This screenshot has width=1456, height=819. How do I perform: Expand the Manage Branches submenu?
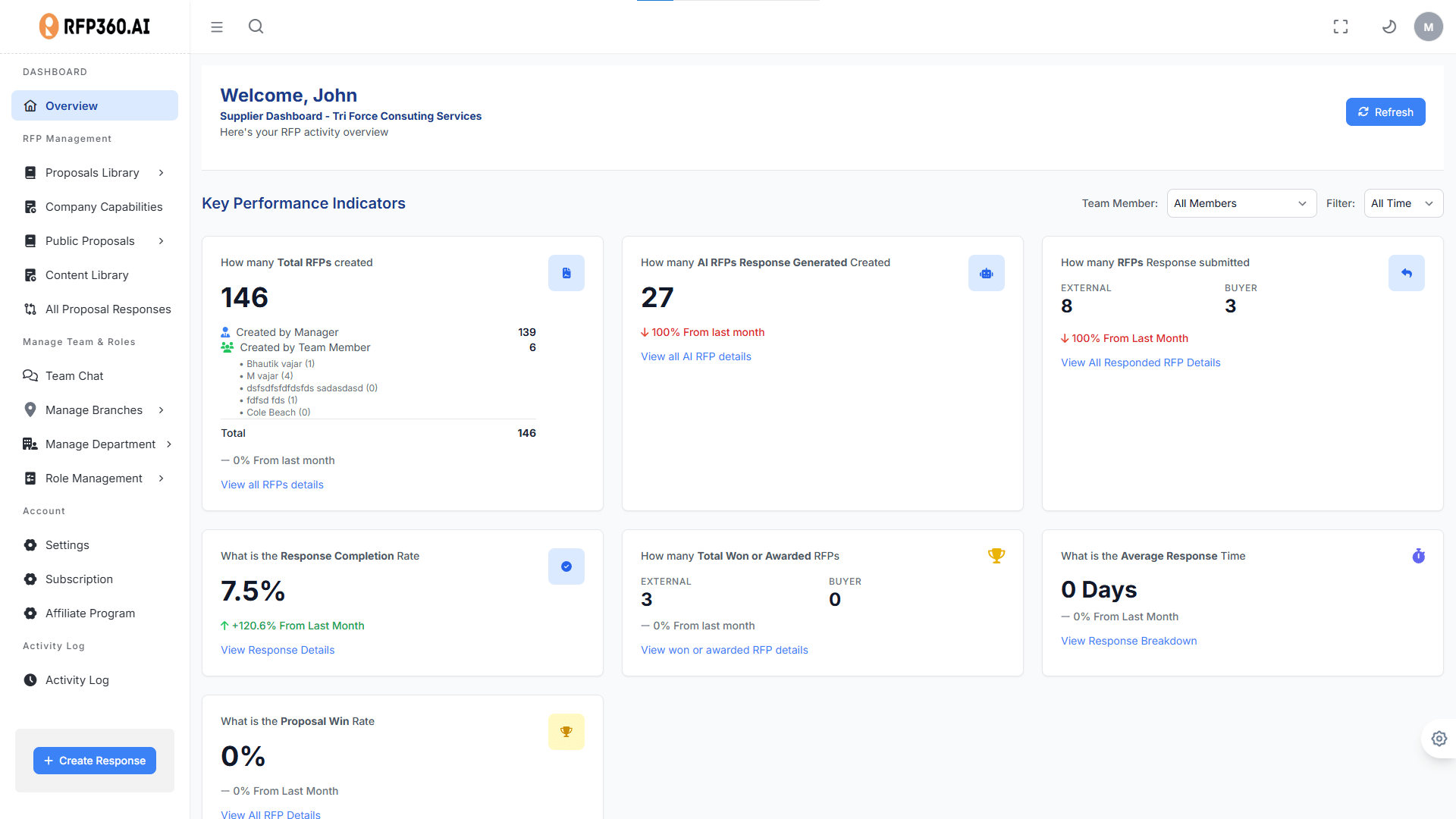94,410
